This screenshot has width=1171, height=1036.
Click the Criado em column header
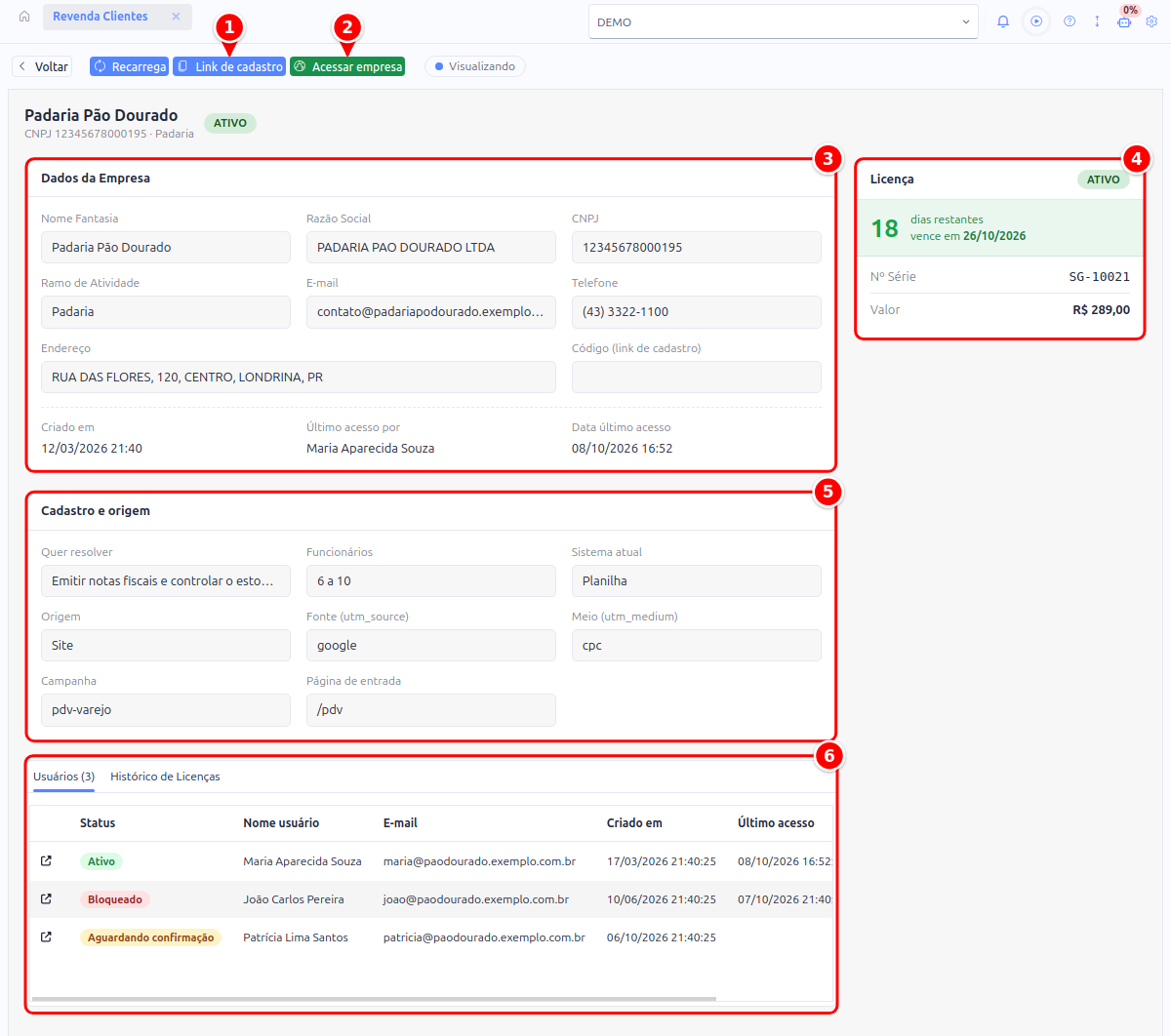634,823
